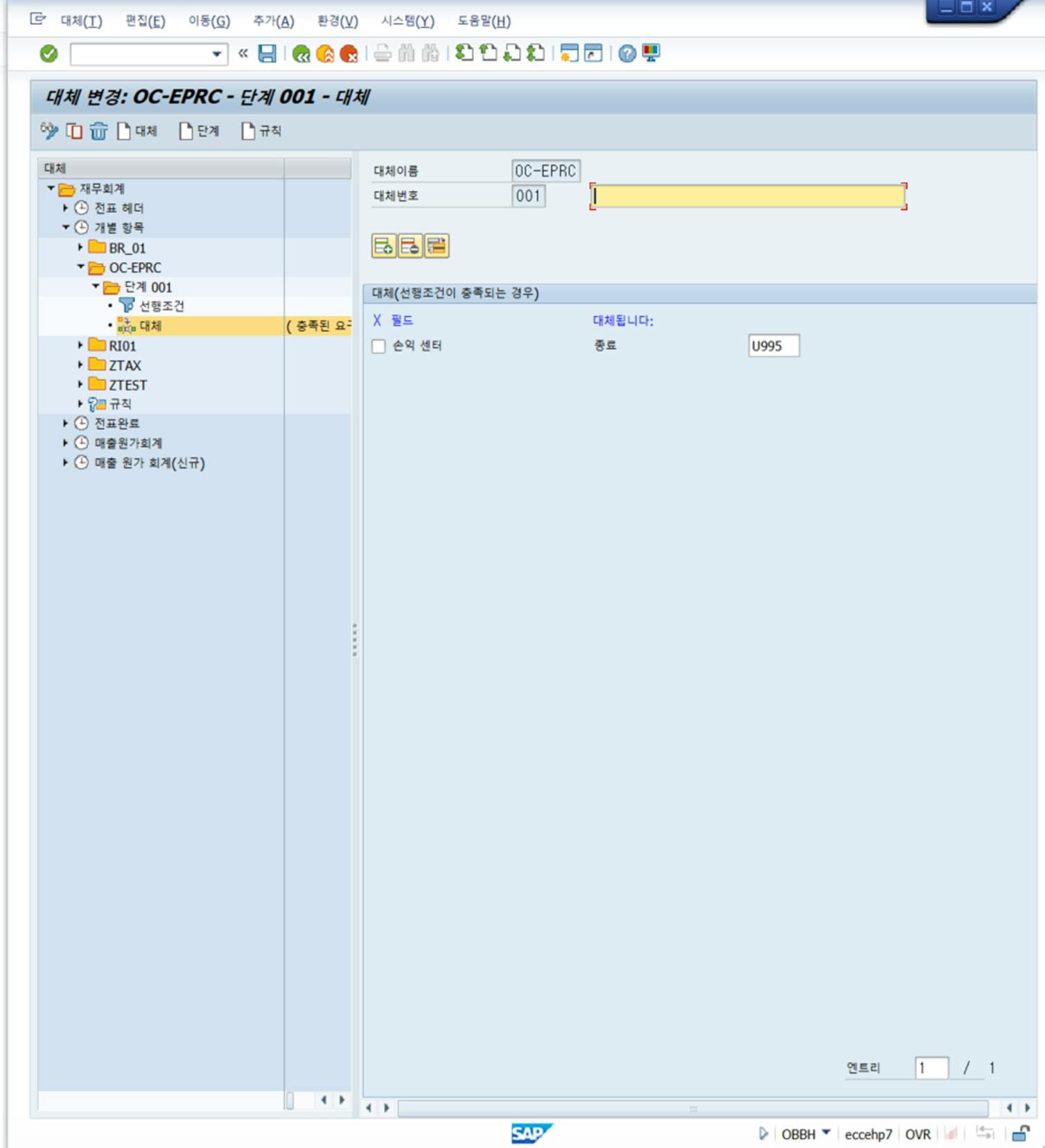Click the menu icon left of 대체(T)
1045x1148 pixels.
click(x=38, y=19)
